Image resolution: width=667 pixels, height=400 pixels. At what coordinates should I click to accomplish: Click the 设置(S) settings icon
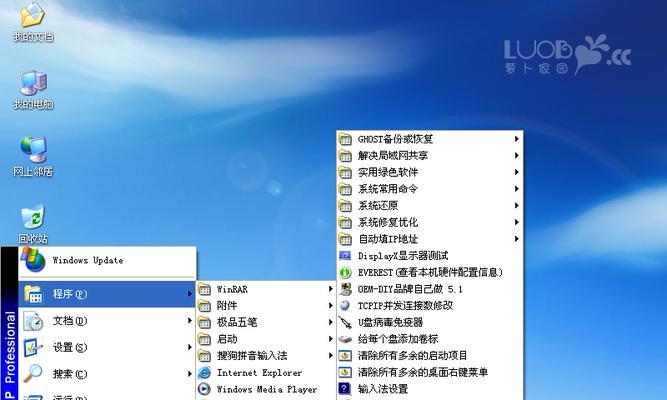pos(33,347)
